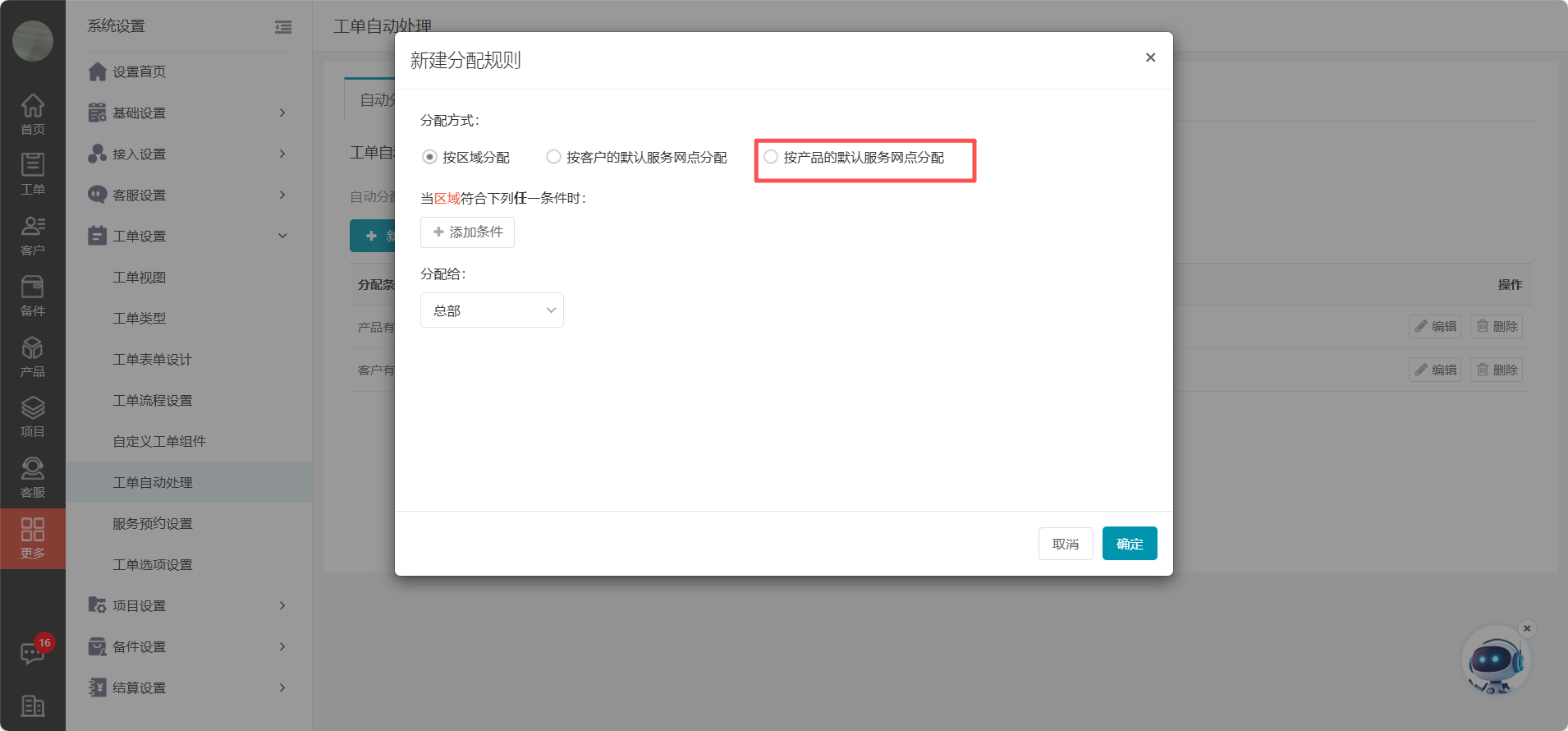The image size is (1568, 731).
Task: Open the 客服 headset icon in navigation
Action: (32, 477)
